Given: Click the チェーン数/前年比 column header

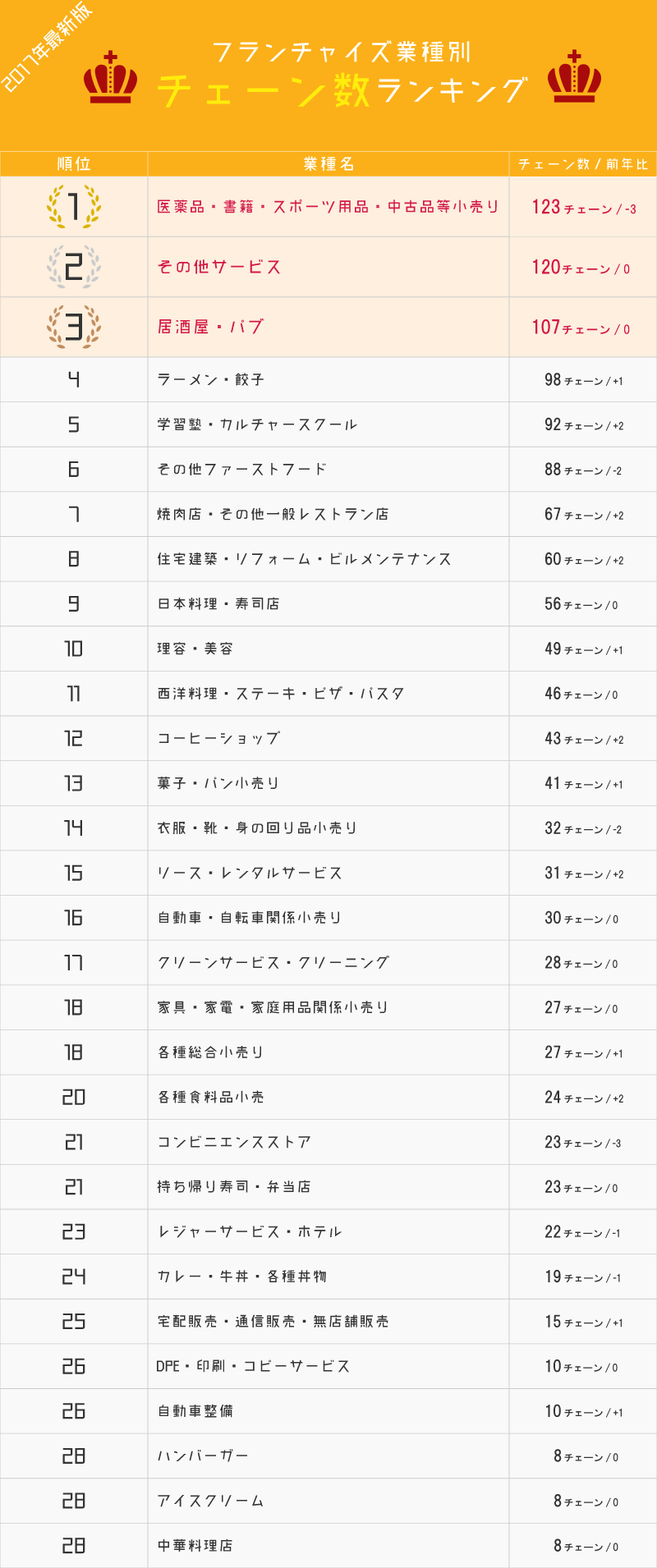Looking at the screenshot, I should pyautogui.click(x=583, y=164).
